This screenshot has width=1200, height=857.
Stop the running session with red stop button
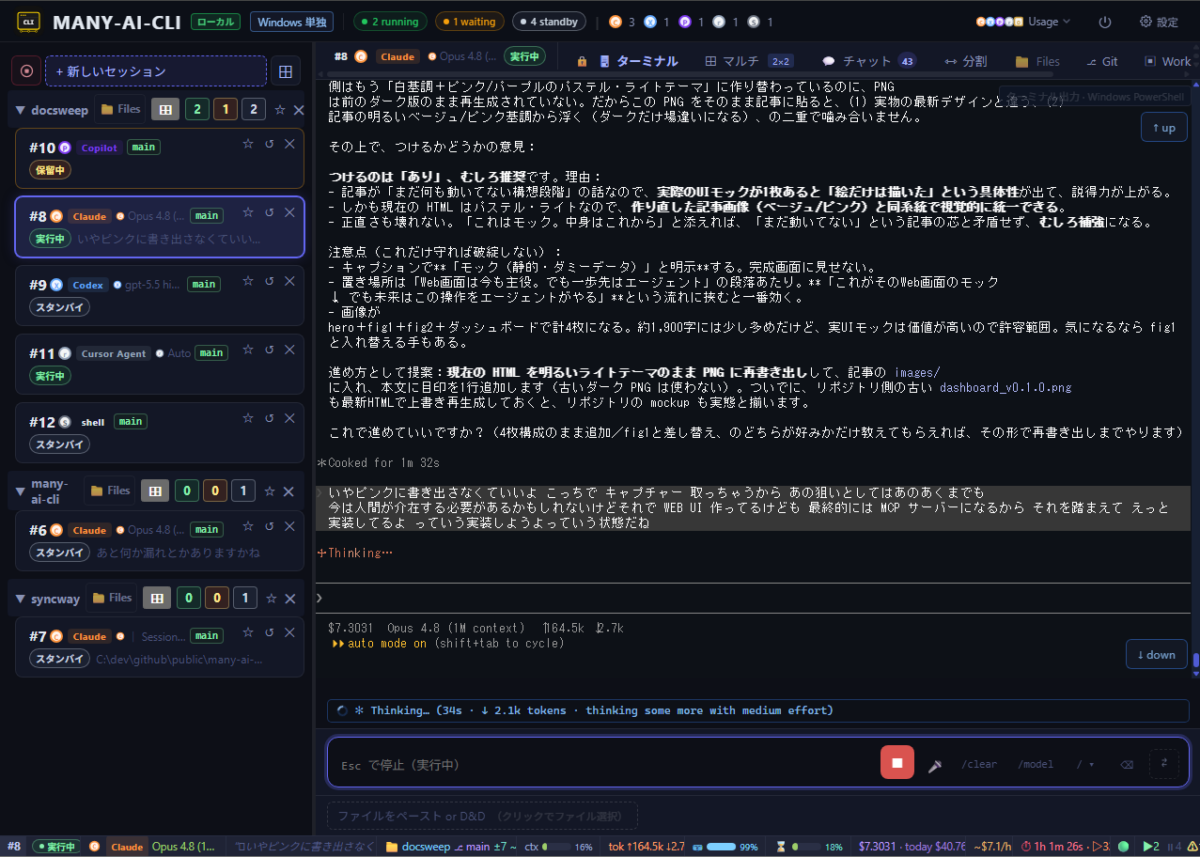[897, 763]
